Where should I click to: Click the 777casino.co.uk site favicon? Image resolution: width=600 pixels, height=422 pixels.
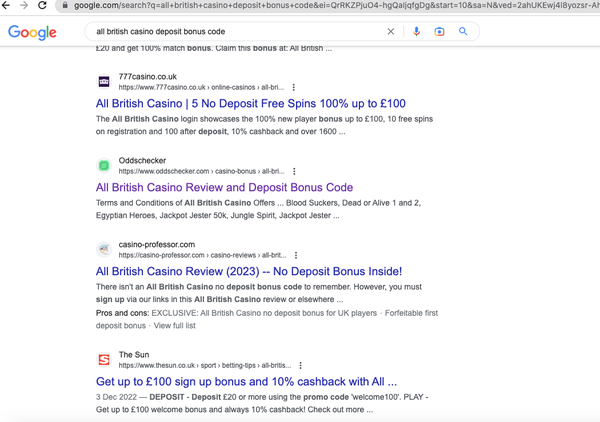[x=104, y=81]
